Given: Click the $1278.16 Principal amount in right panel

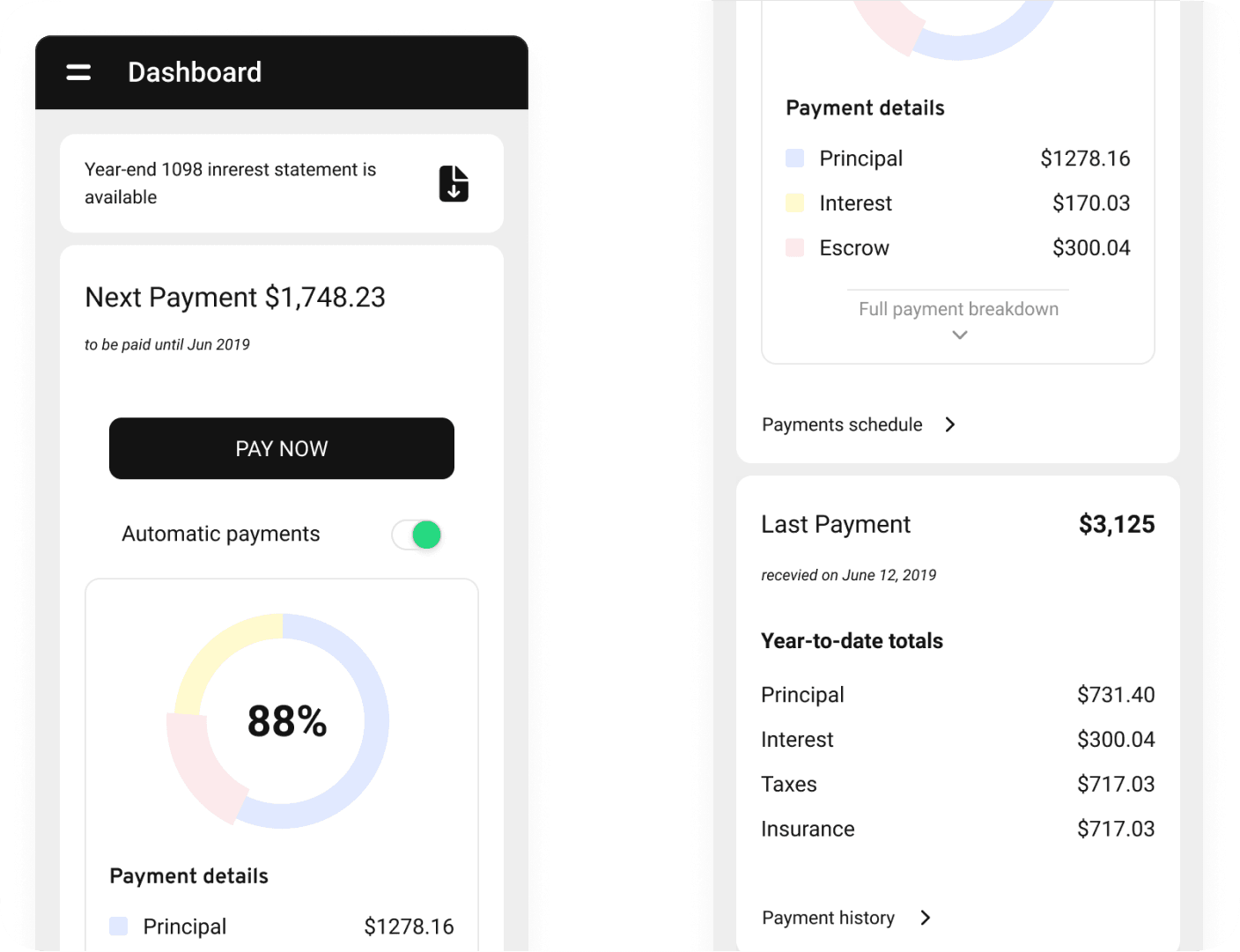Looking at the screenshot, I should click(x=1085, y=159).
